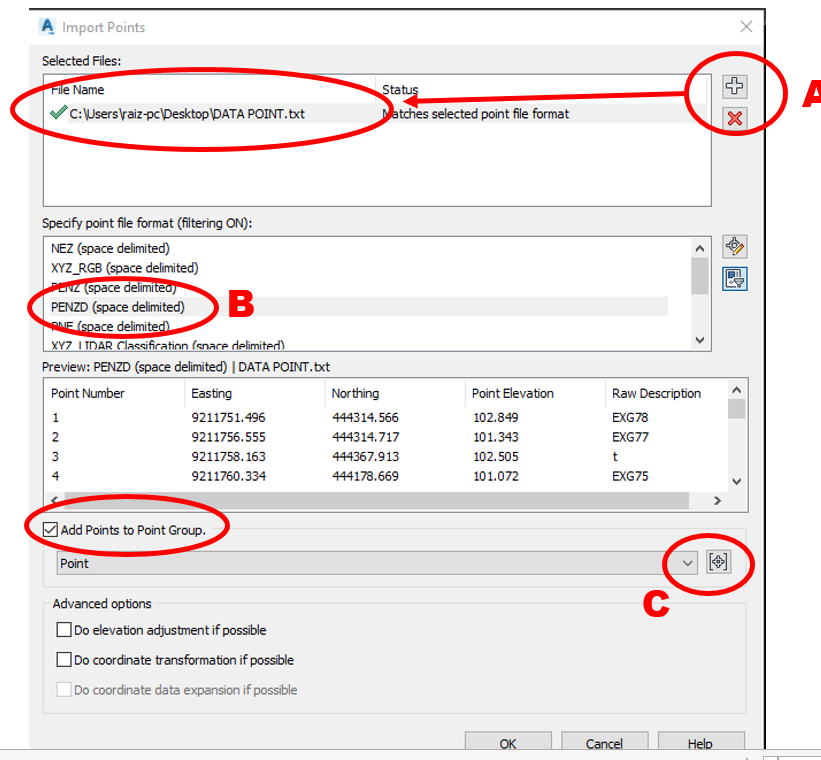Select the DATA POINT.txt file entry
The height and width of the screenshot is (760, 821).
[180, 113]
